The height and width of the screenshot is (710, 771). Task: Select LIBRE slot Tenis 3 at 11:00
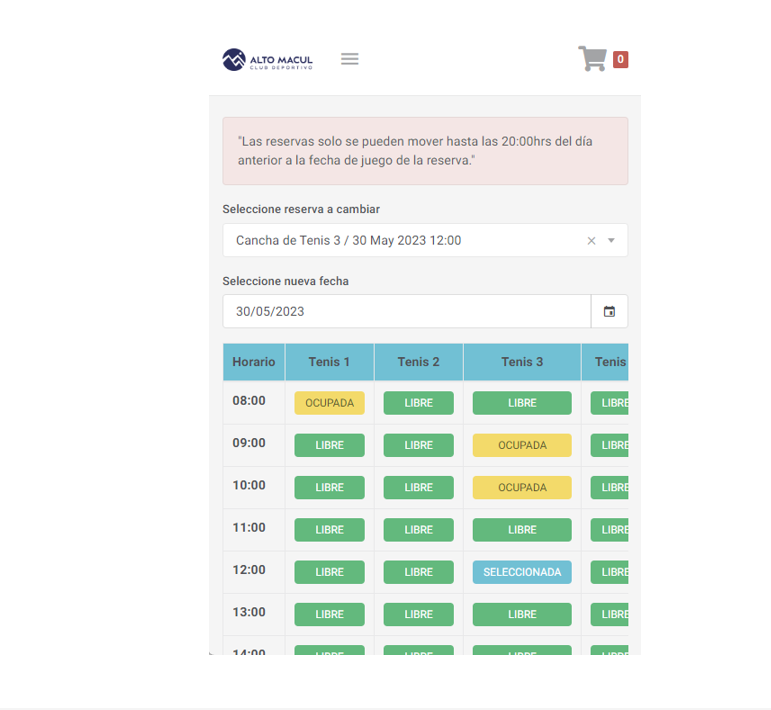(522, 530)
